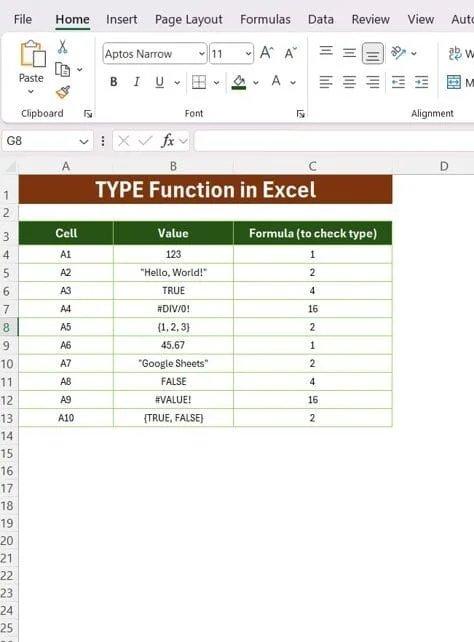Open the Page Layout tab
The height and width of the screenshot is (642, 474).
tap(189, 19)
